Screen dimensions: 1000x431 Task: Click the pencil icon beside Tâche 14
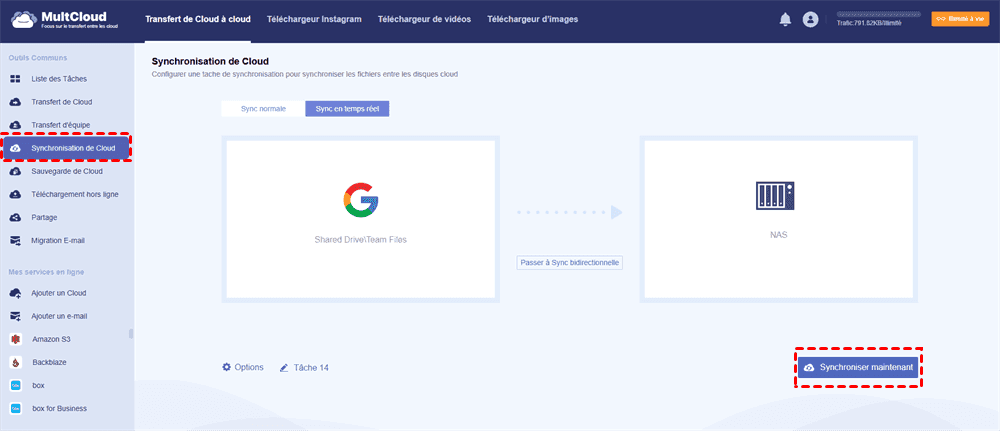(x=284, y=368)
